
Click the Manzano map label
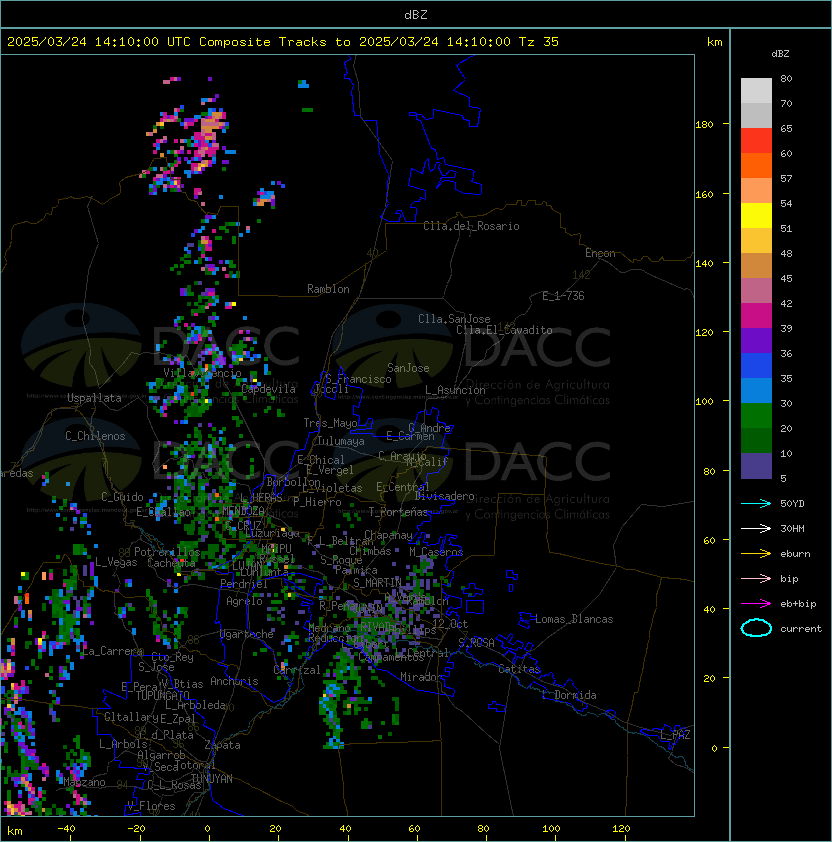pyautogui.click(x=84, y=782)
